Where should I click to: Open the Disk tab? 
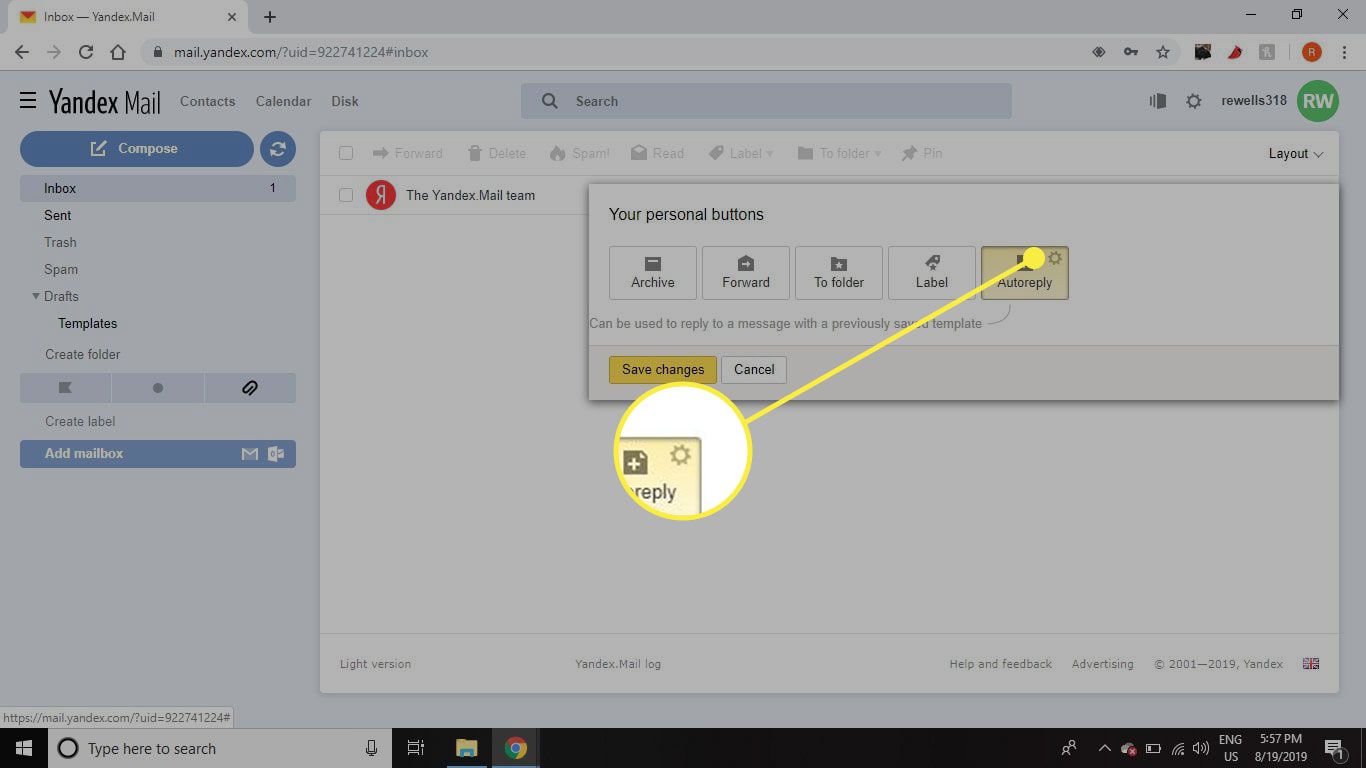point(345,101)
